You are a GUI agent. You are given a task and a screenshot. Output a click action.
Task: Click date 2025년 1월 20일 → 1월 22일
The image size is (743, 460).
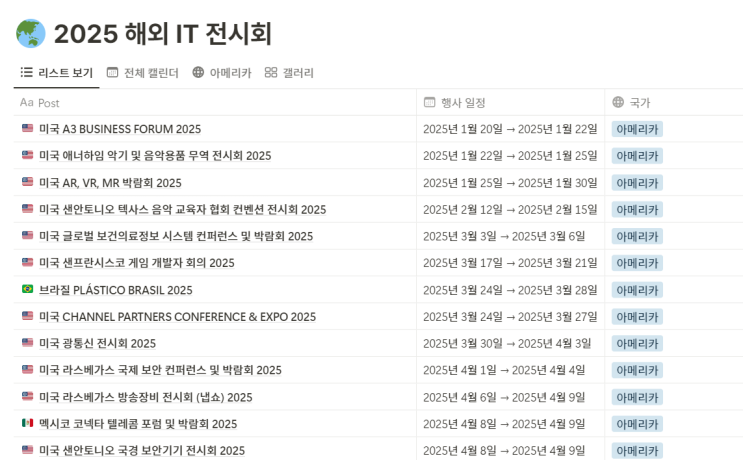point(510,129)
